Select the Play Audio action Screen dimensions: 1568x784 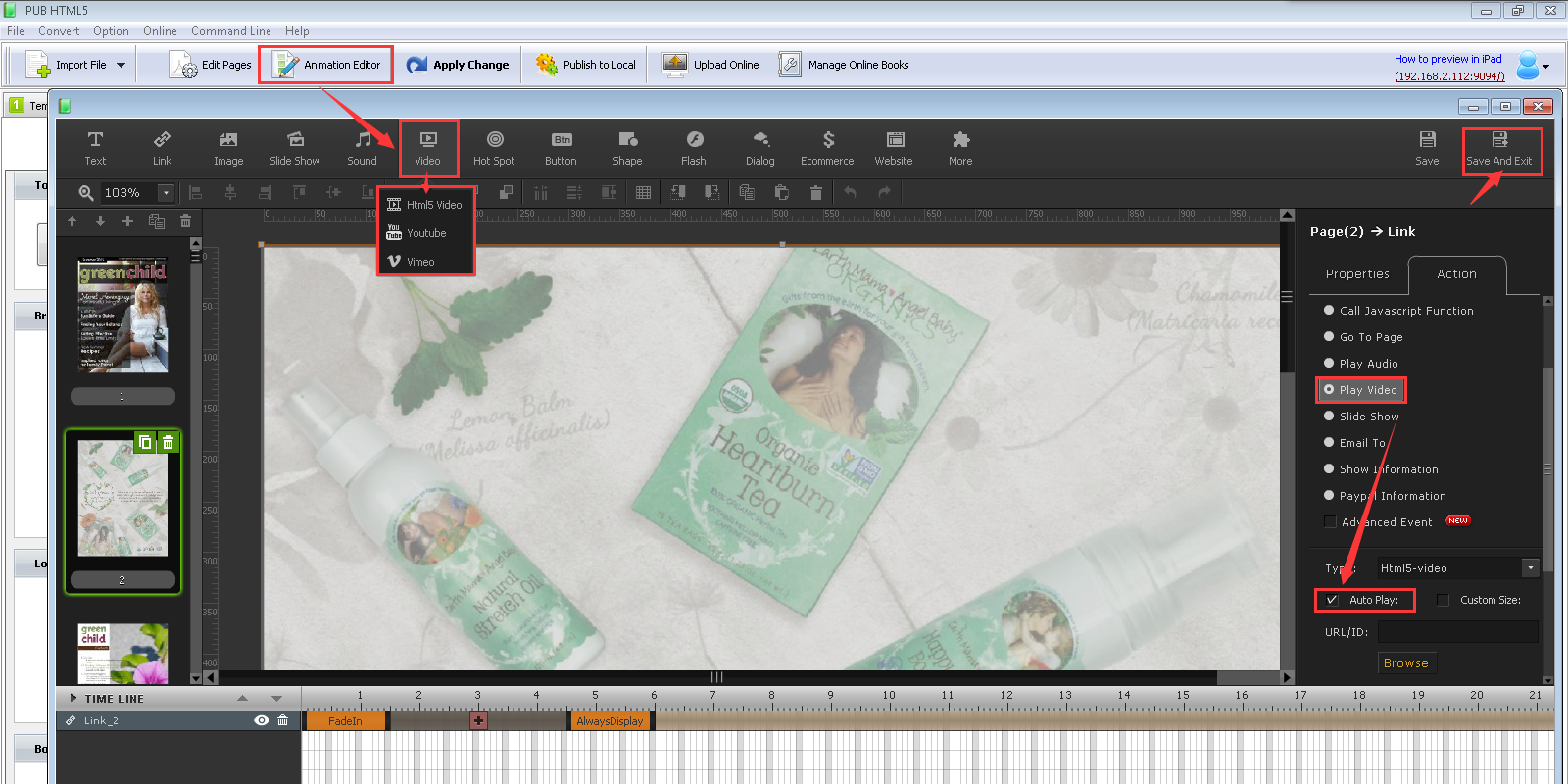[1361, 364]
